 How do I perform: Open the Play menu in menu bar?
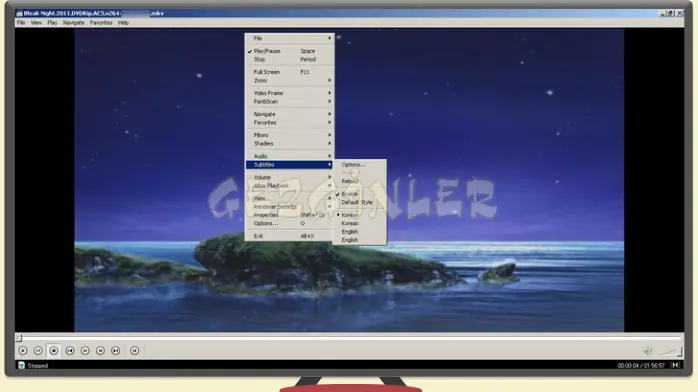pyautogui.click(x=52, y=22)
